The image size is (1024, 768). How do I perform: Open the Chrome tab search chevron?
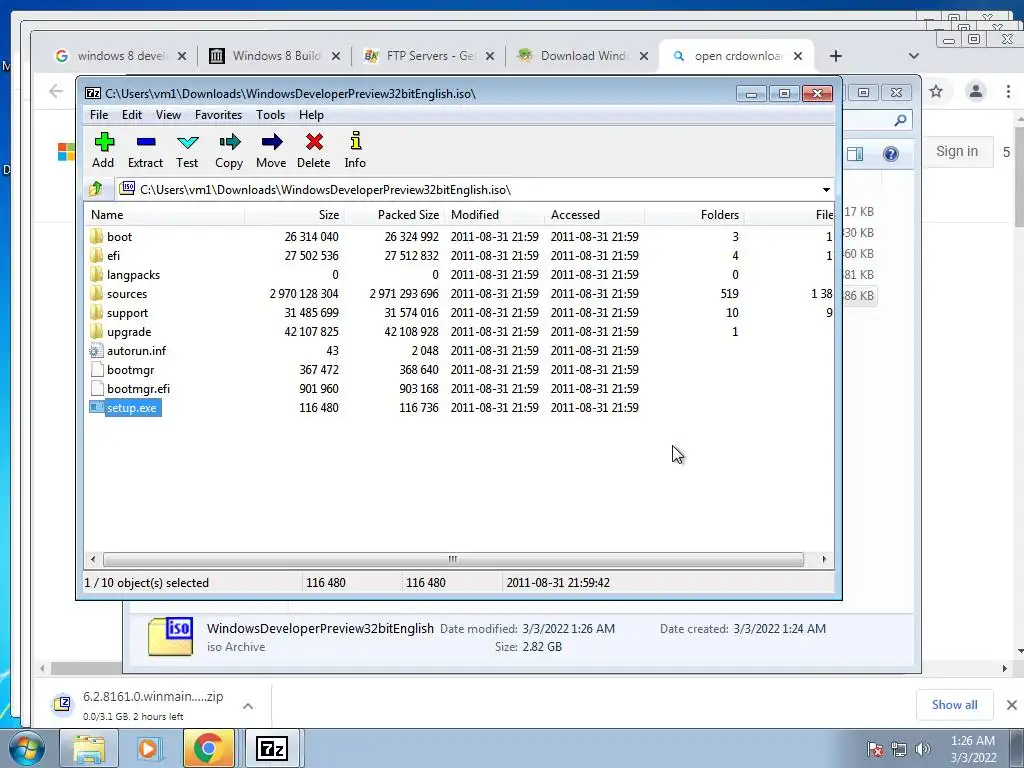[x=914, y=56]
